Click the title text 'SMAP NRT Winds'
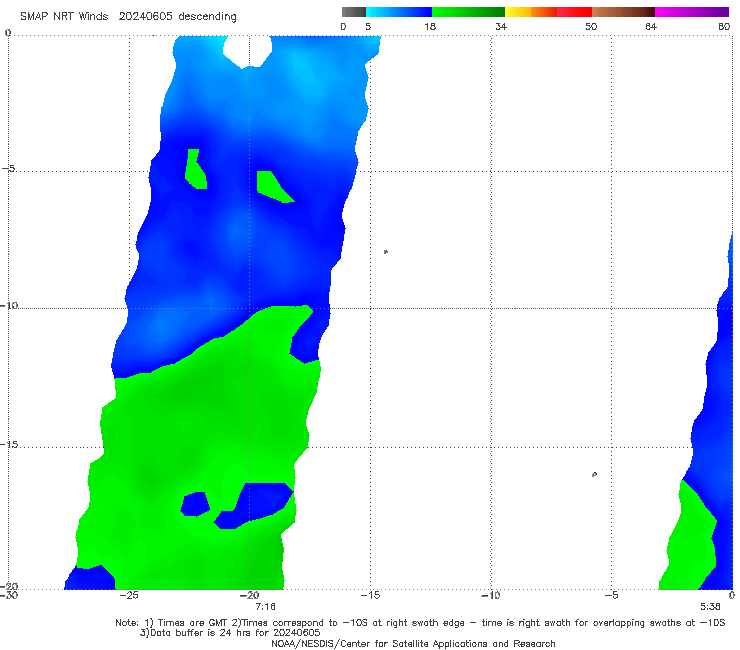The width and height of the screenshot is (740, 650). pos(64,17)
